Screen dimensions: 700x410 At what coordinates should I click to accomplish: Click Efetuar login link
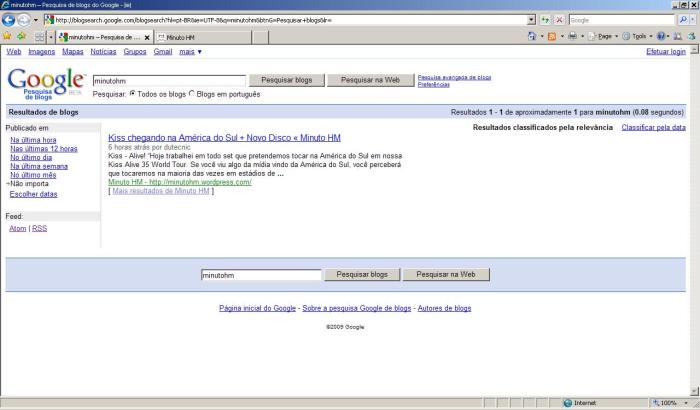click(x=666, y=51)
